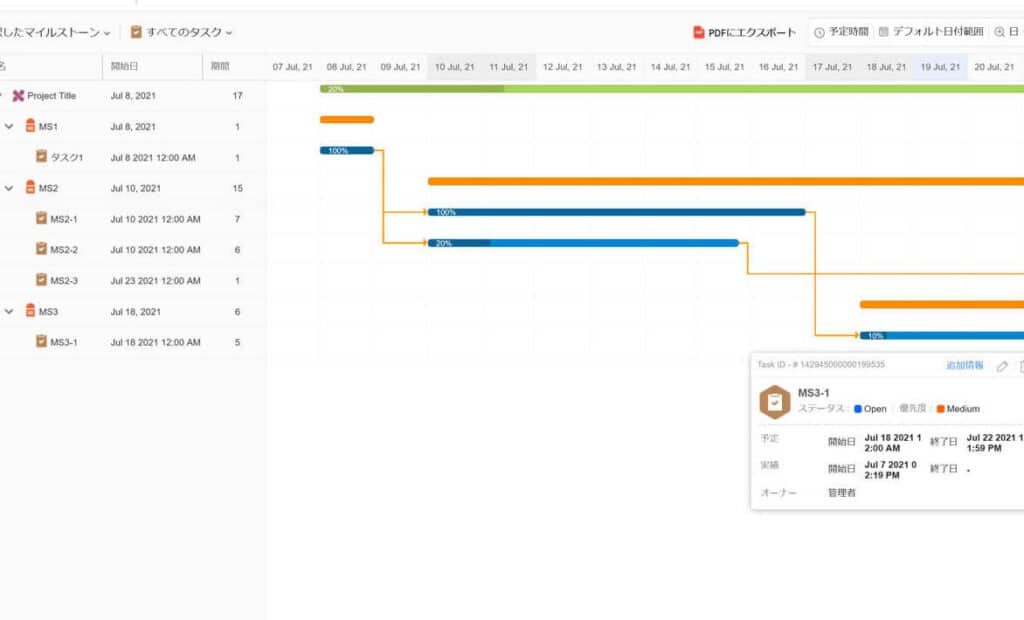Click the pencil edit icon in task popup
The image size is (1024, 620).
click(1002, 366)
